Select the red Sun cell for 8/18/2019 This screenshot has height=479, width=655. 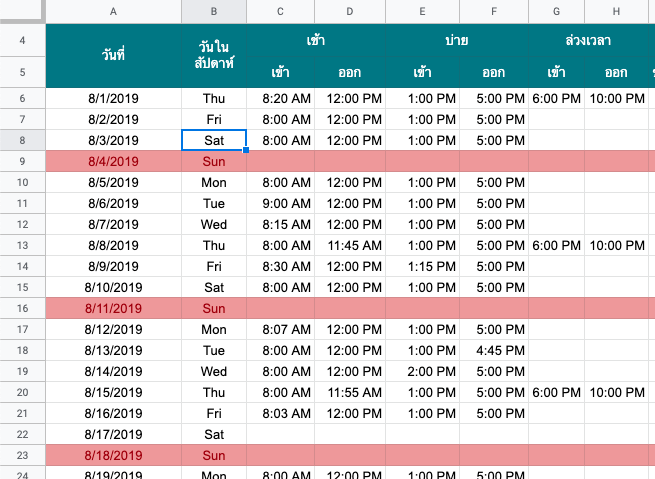(214, 455)
